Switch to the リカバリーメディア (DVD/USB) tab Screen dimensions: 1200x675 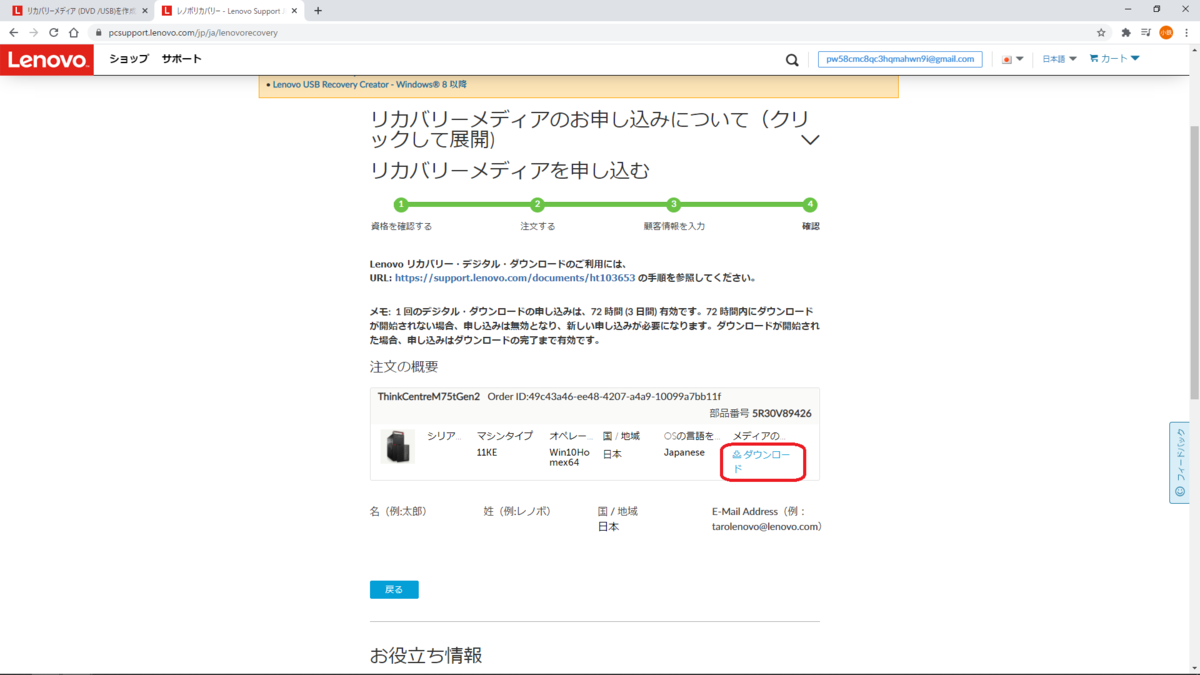pyautogui.click(x=70, y=11)
